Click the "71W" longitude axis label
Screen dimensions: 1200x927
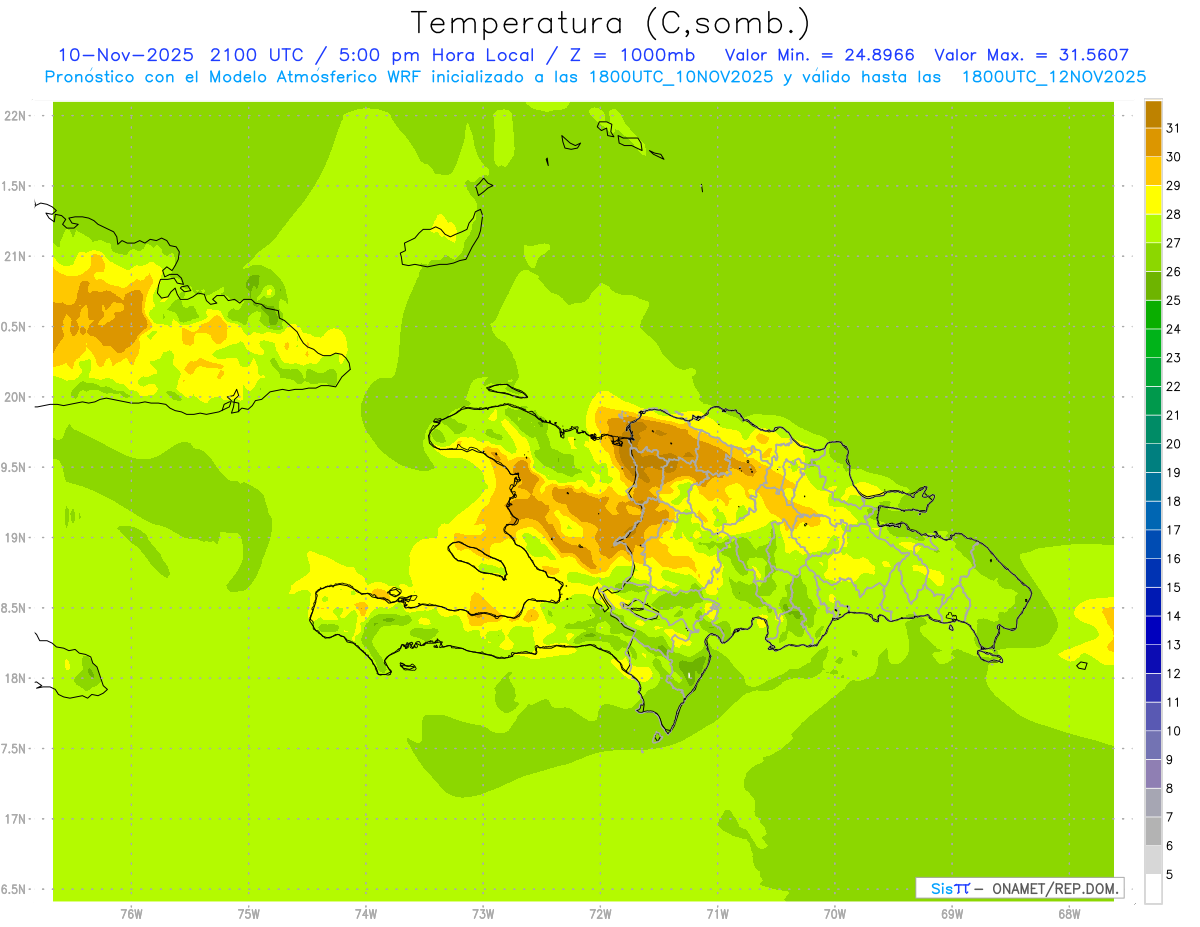click(717, 914)
